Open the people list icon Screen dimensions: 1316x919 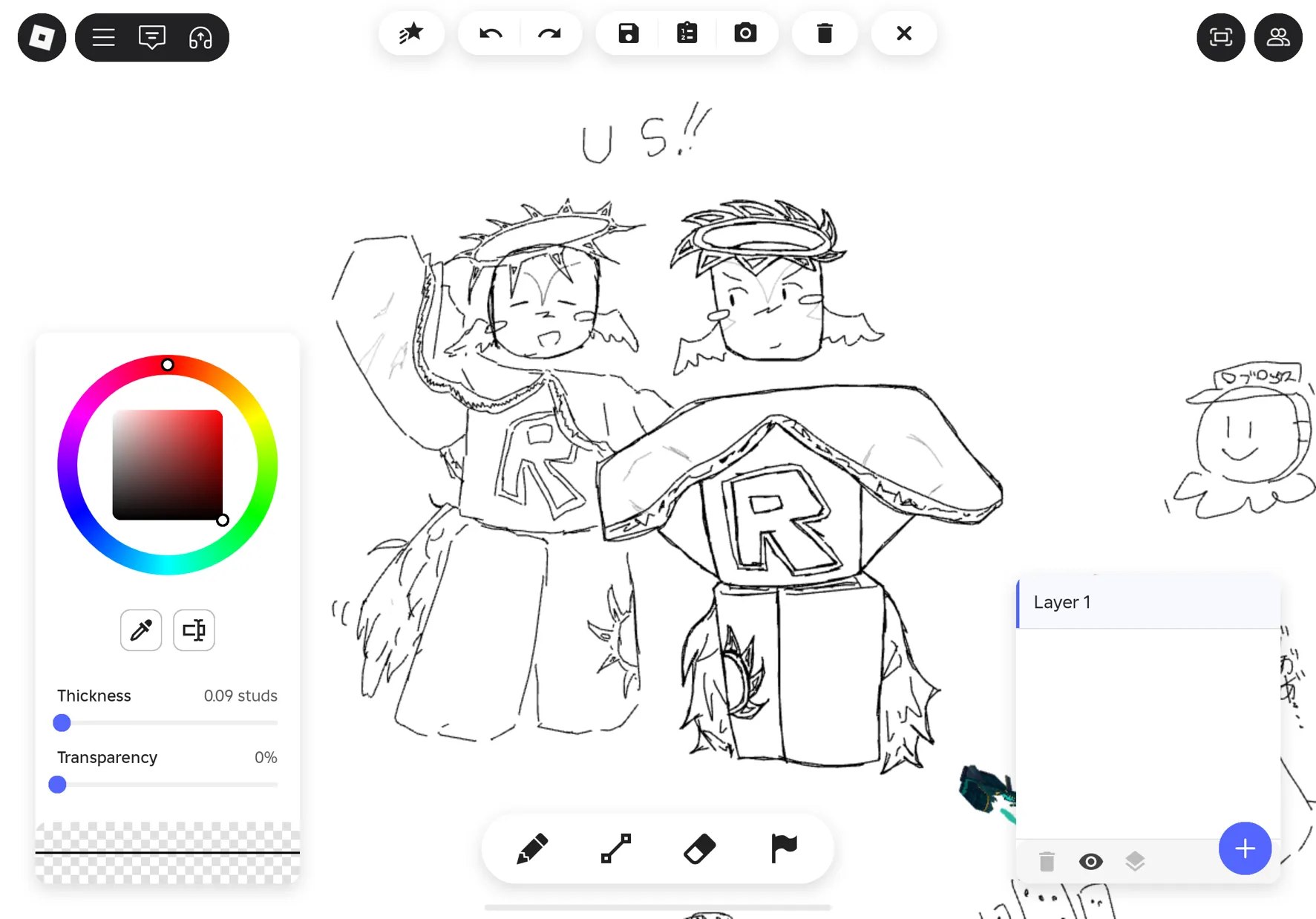point(1278,37)
